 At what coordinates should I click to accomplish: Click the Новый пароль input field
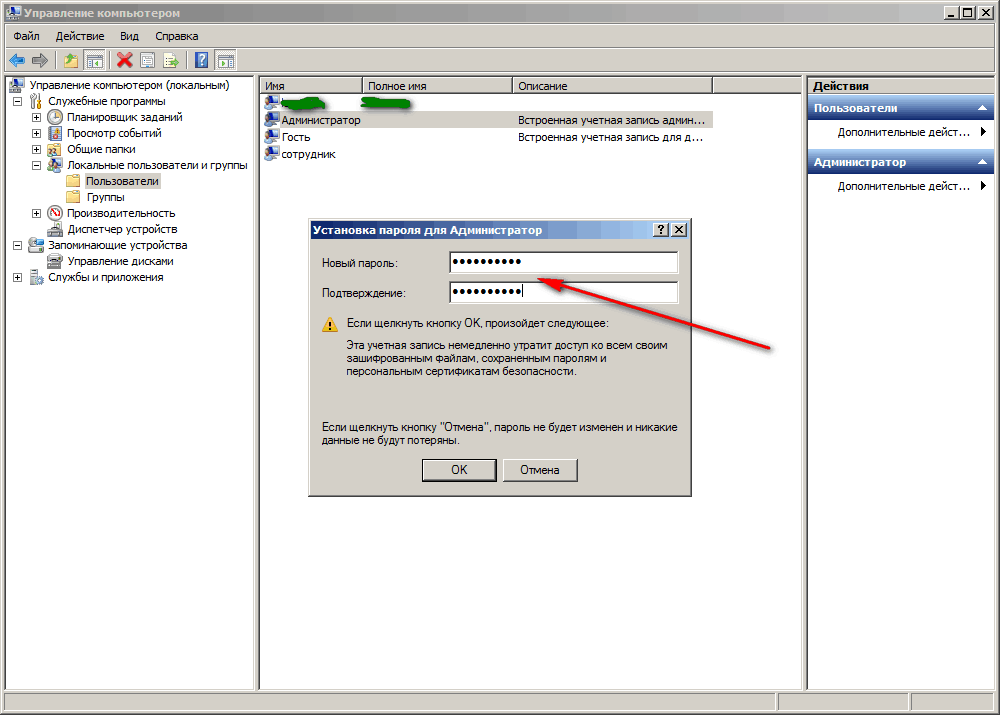click(x=564, y=262)
